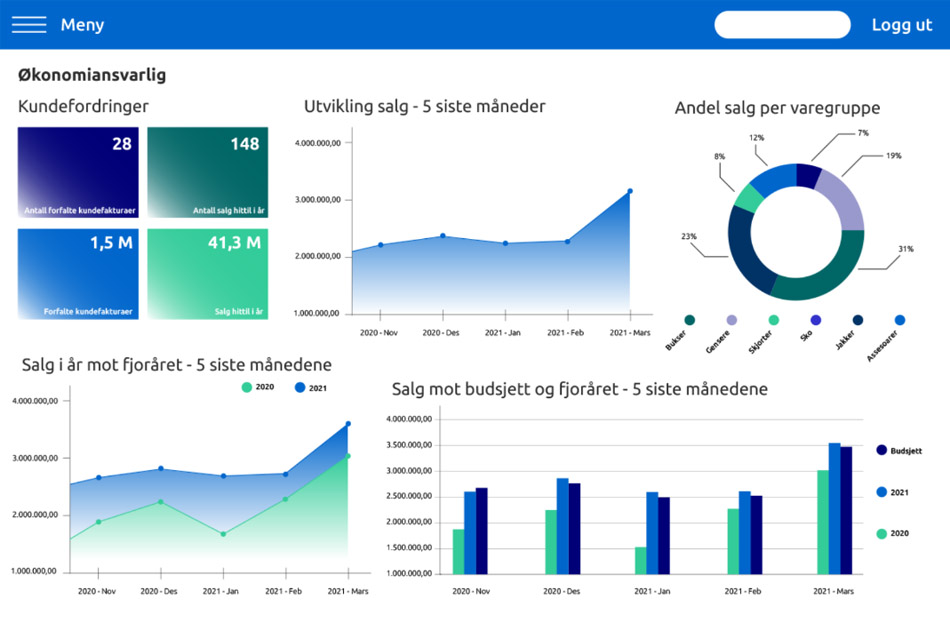This screenshot has width=950, height=619.
Task: Toggle the Bukser legend dot
Action: tap(689, 320)
